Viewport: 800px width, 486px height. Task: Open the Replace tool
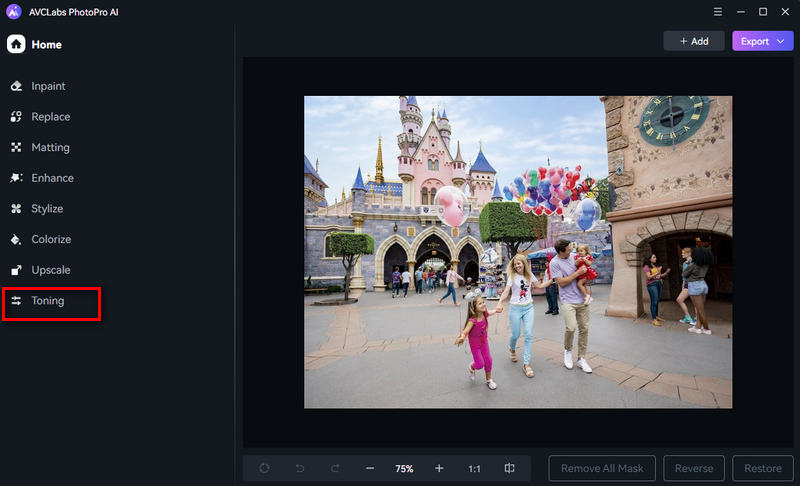(51, 117)
